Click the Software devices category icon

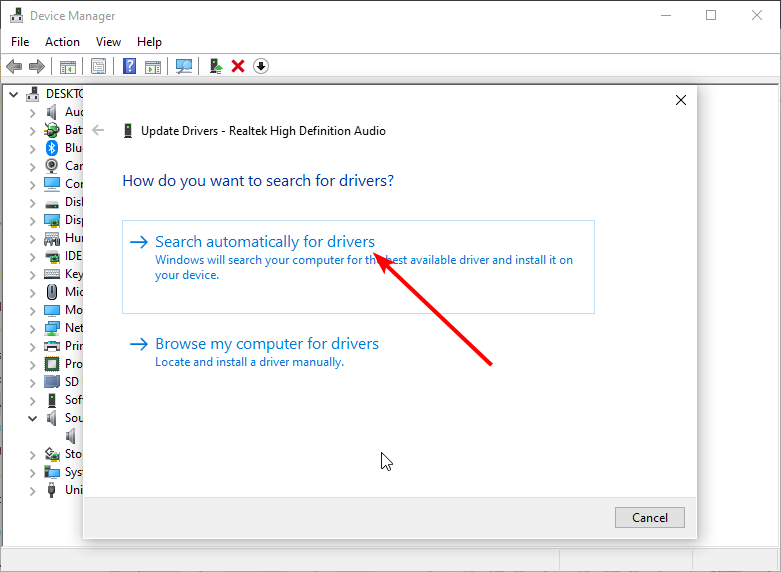click(x=52, y=400)
